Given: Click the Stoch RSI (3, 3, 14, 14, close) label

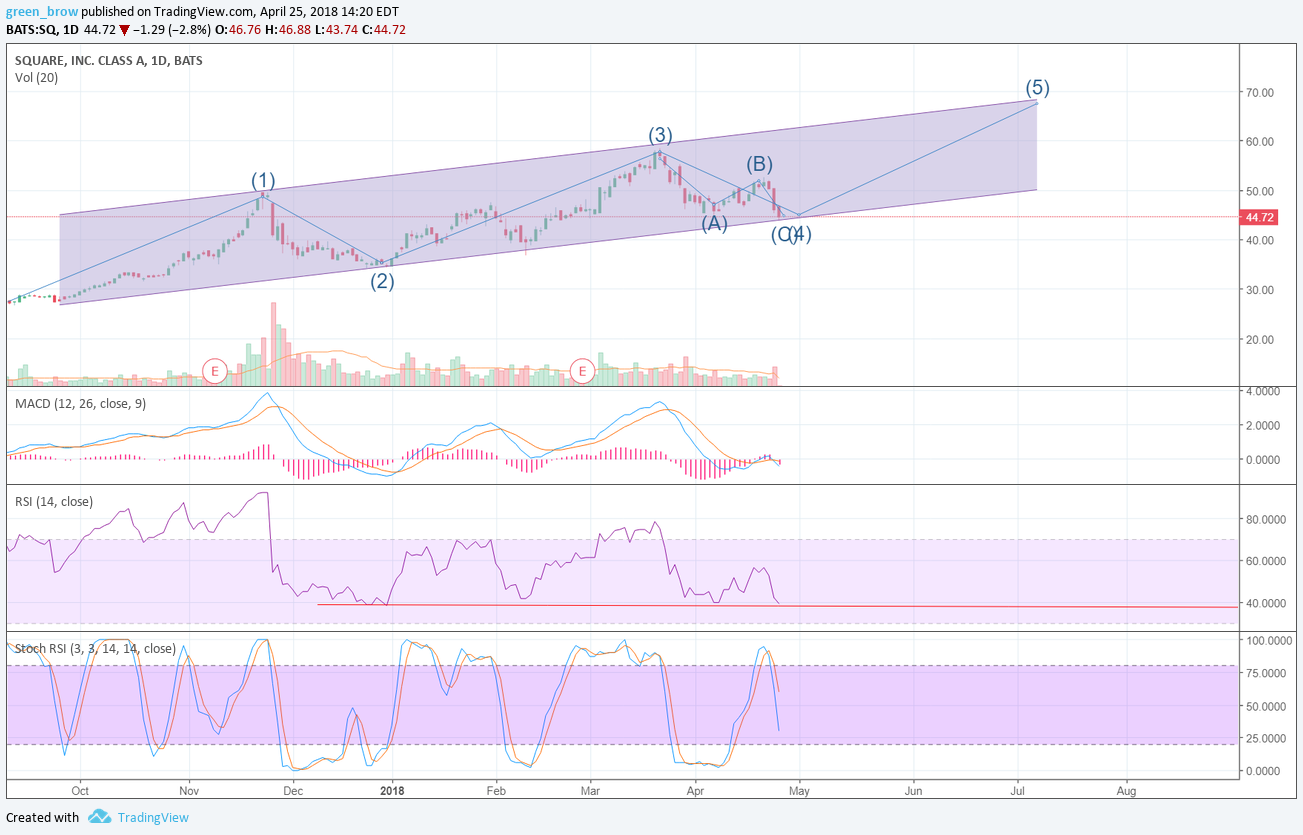Looking at the screenshot, I should click(x=95, y=648).
